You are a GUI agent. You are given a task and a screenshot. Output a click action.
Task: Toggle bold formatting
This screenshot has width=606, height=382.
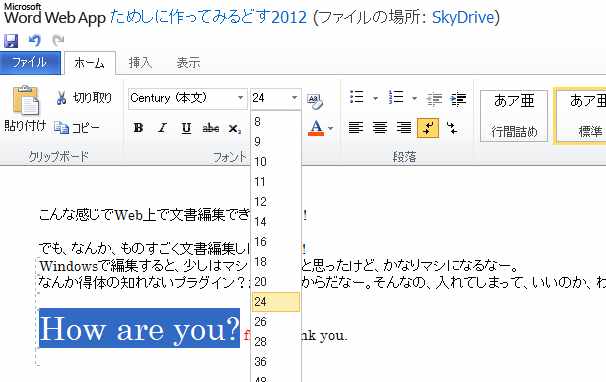click(138, 128)
